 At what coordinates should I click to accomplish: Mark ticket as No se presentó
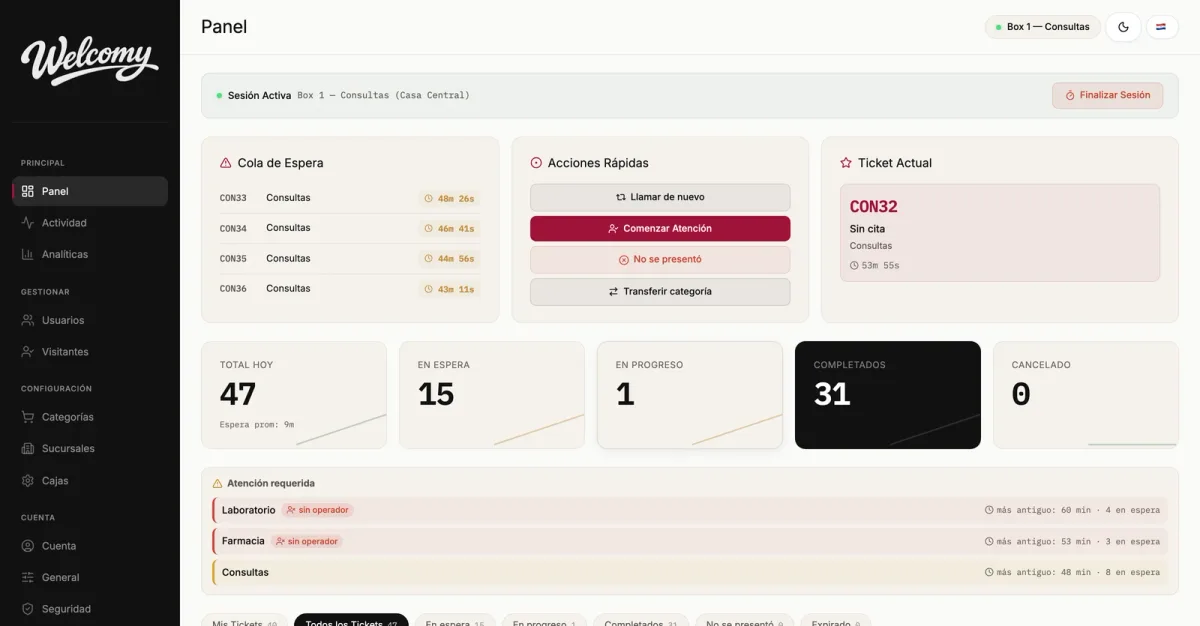[x=660, y=260]
